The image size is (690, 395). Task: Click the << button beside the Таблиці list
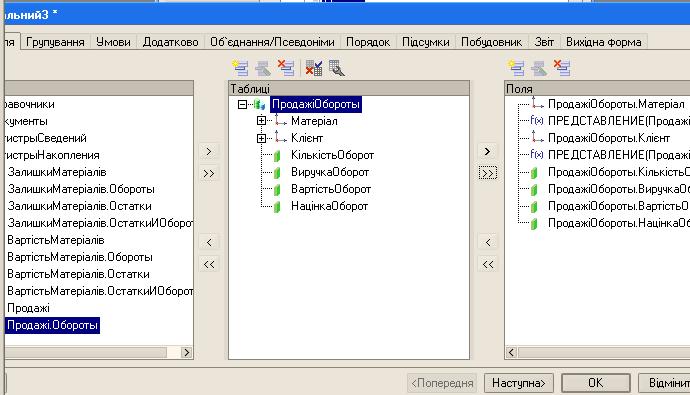pyautogui.click(x=209, y=264)
